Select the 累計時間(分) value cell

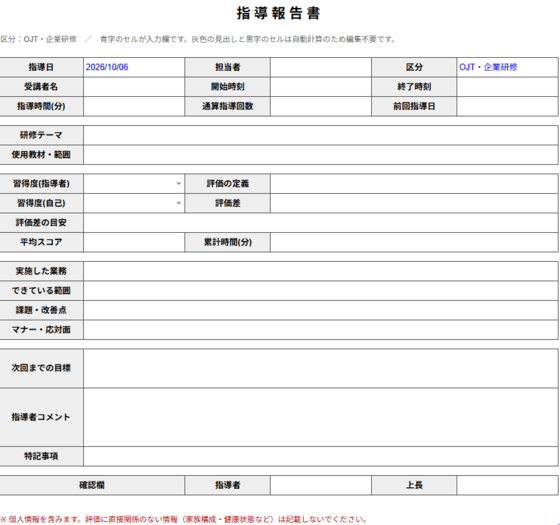coord(414,242)
